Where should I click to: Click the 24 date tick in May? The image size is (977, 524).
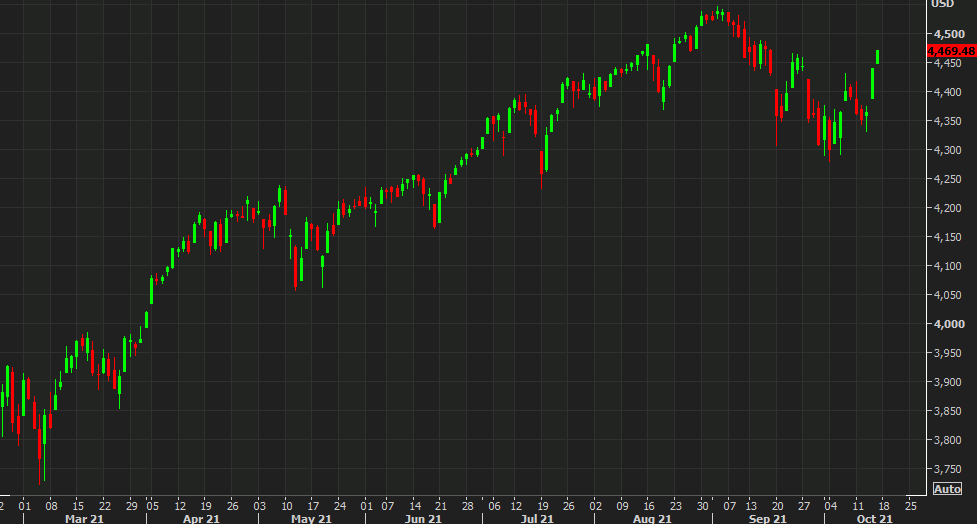tap(340, 505)
